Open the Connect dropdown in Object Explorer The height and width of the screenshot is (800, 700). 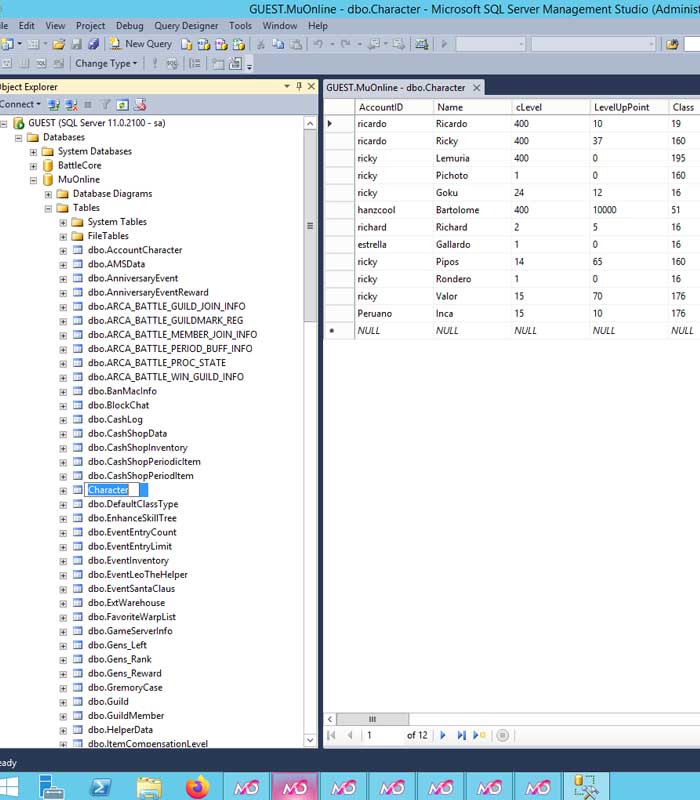(x=20, y=104)
